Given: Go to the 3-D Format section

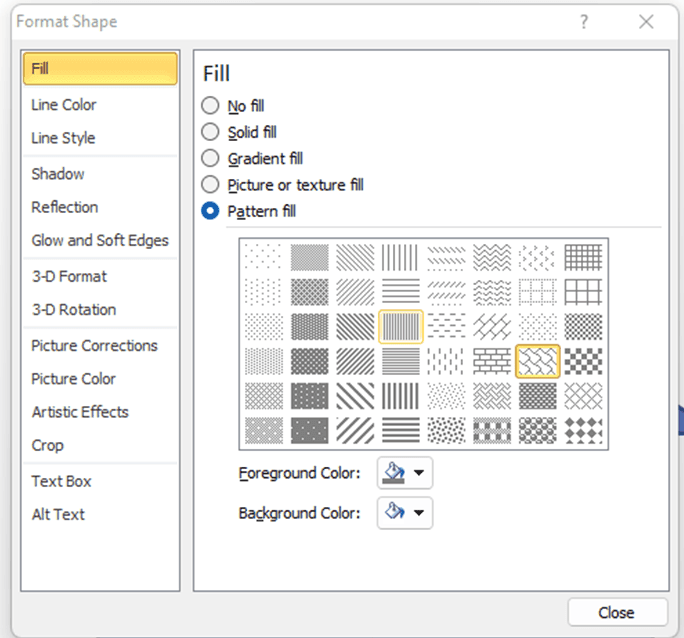Looking at the screenshot, I should (69, 276).
